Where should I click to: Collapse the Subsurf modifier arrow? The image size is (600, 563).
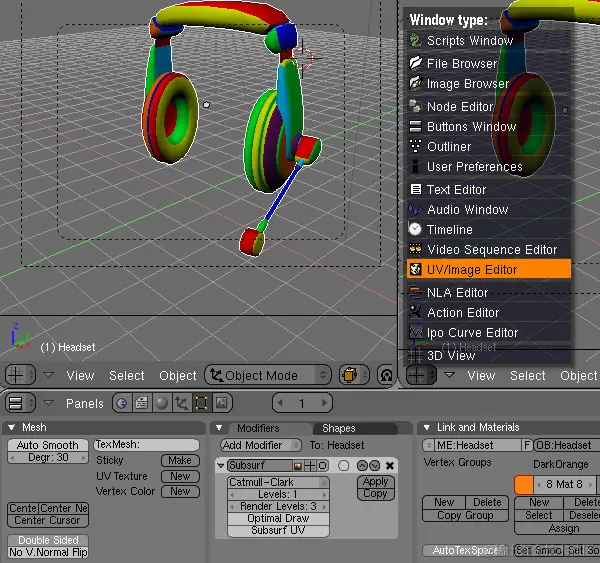[x=221, y=466]
